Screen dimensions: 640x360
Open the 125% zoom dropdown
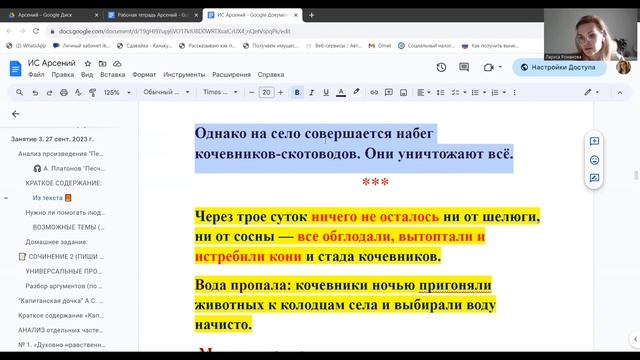pyautogui.click(x=117, y=93)
